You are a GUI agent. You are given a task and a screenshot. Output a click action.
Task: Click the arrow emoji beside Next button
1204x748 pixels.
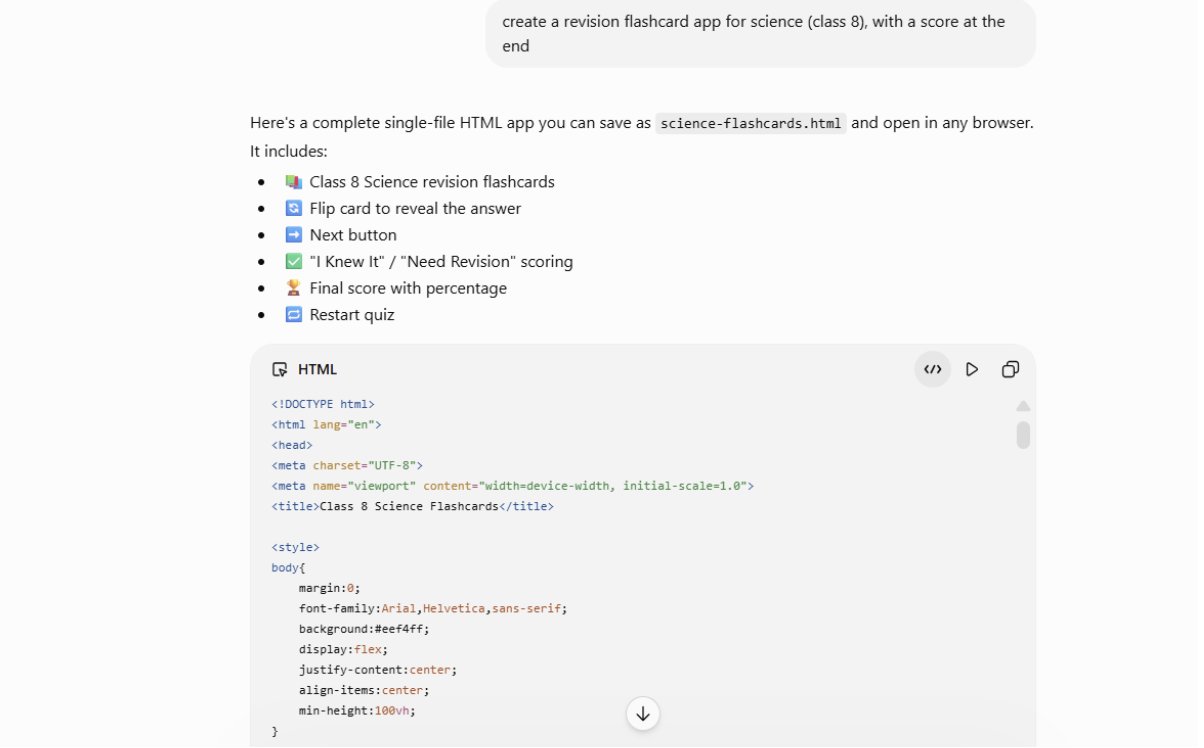coord(293,235)
